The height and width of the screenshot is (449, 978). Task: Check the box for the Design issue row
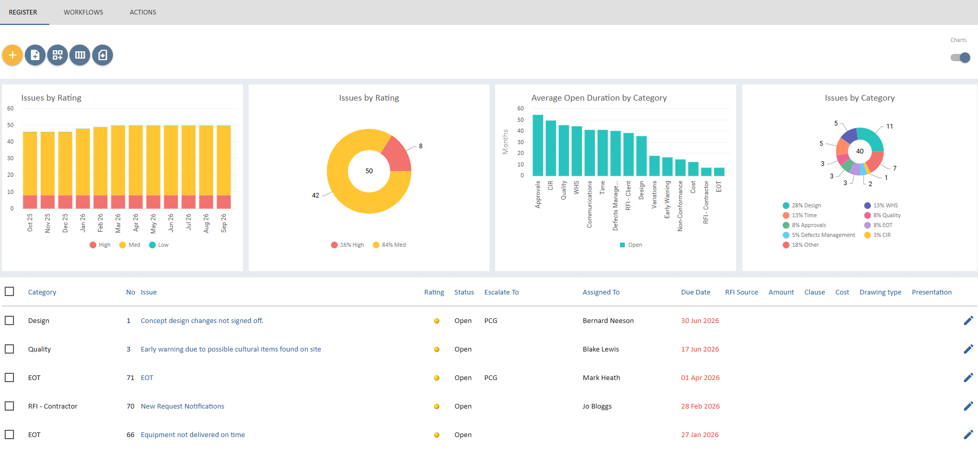click(9, 321)
